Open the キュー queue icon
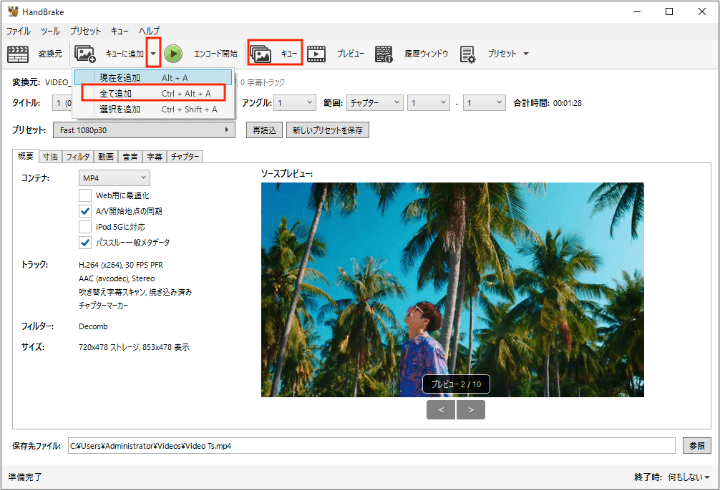720x490 pixels. pyautogui.click(x=261, y=53)
